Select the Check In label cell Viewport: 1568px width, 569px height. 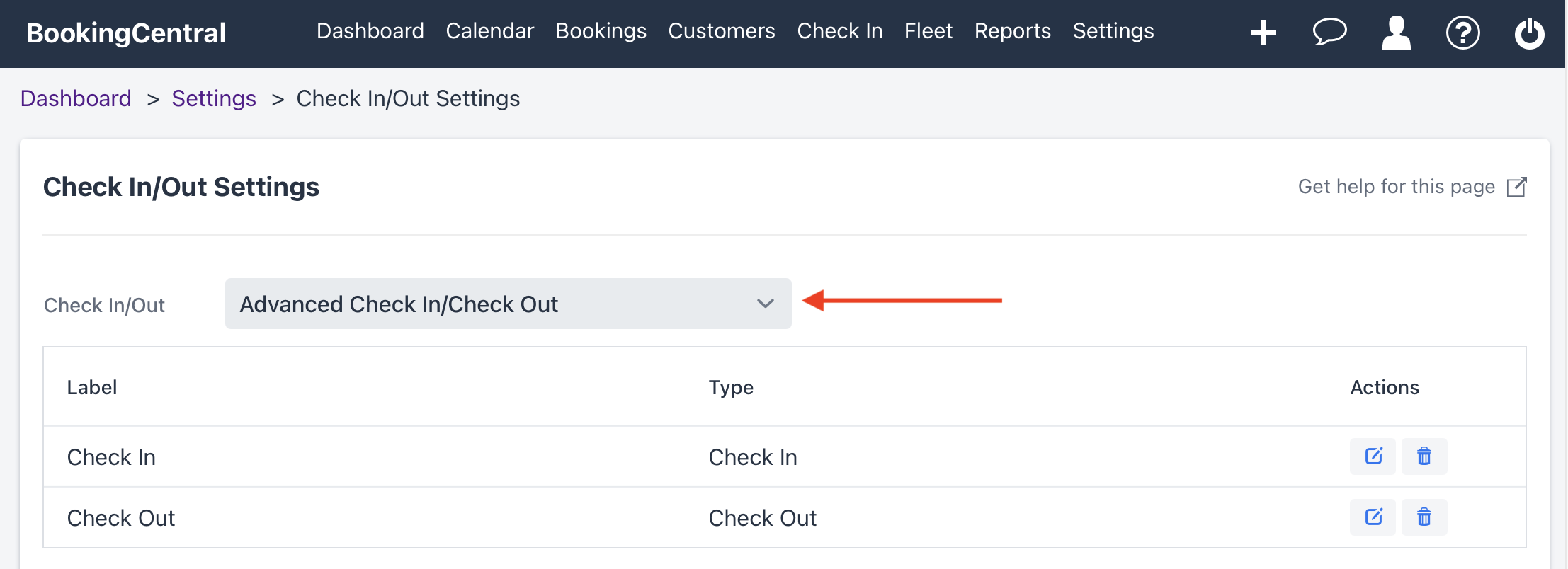[x=111, y=457]
